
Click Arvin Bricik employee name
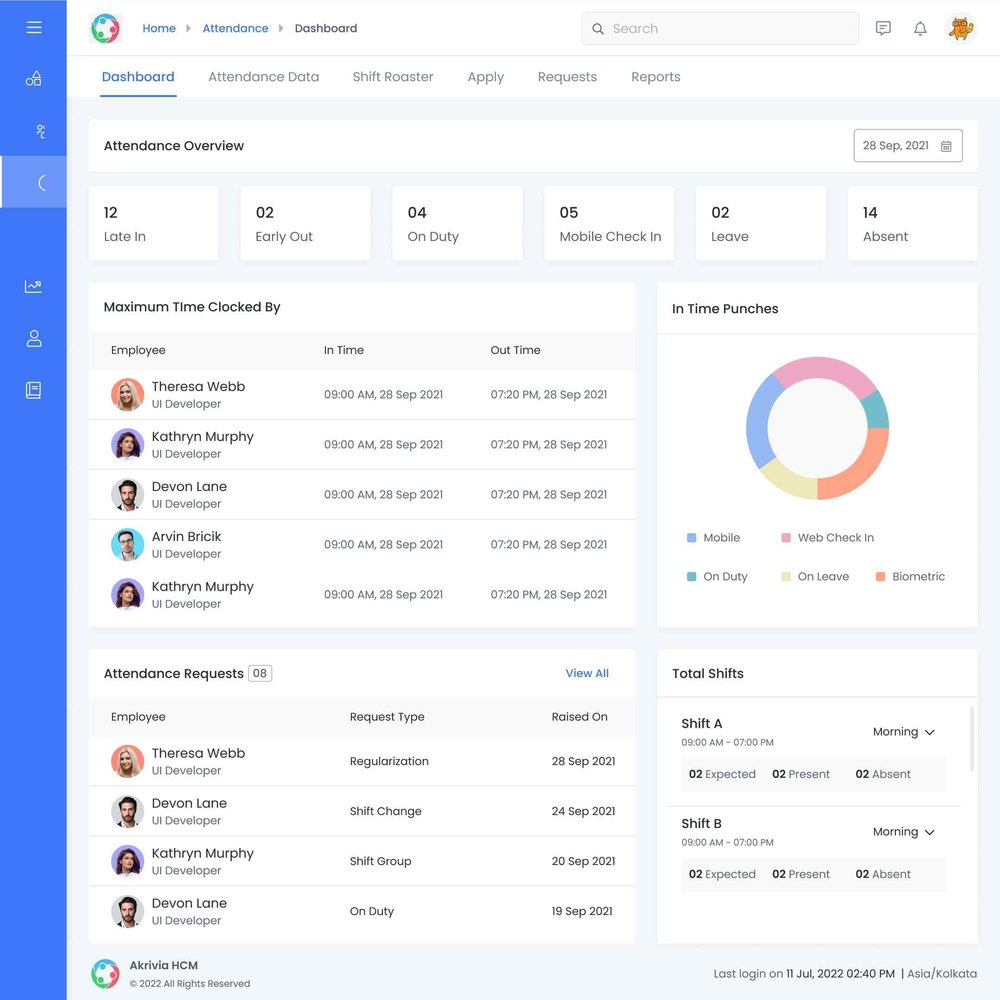pyautogui.click(x=186, y=537)
